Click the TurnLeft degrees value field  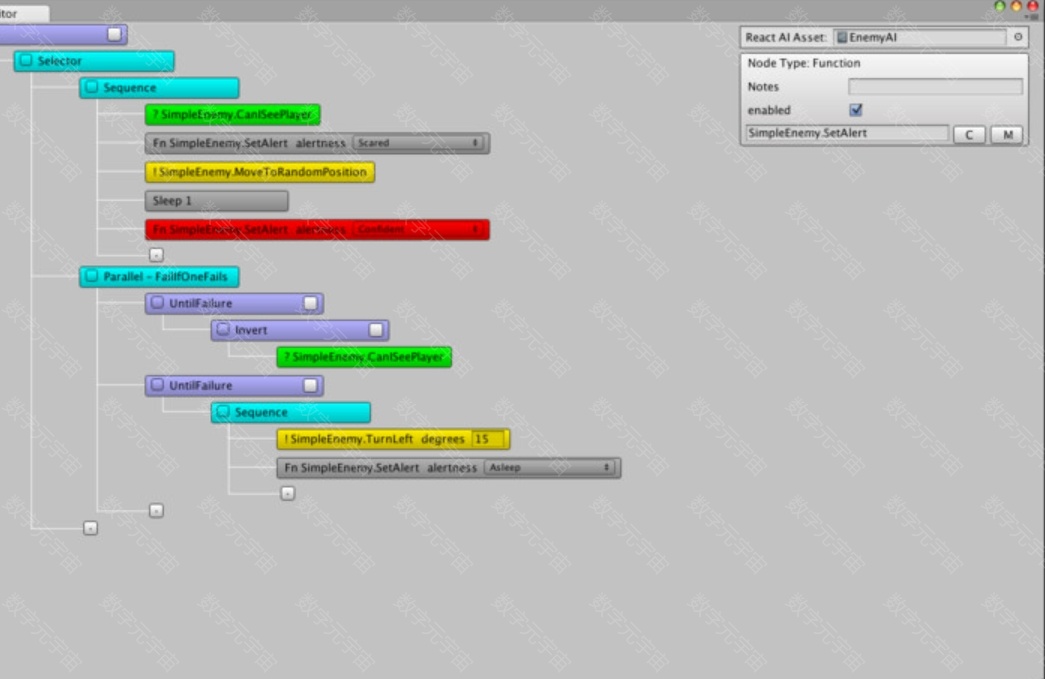(487, 439)
